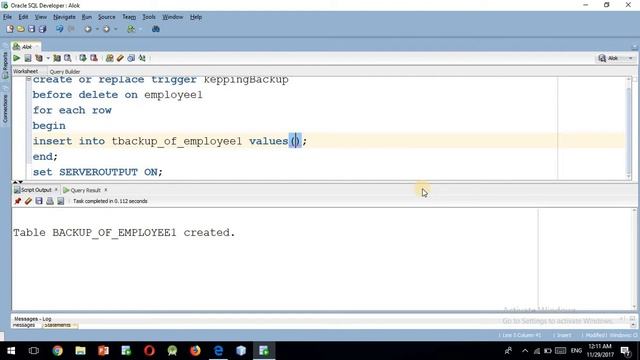Viewport: 640px width, 360px height.
Task: Open the Back button history dropdown arrow
Action: tap(97, 29)
